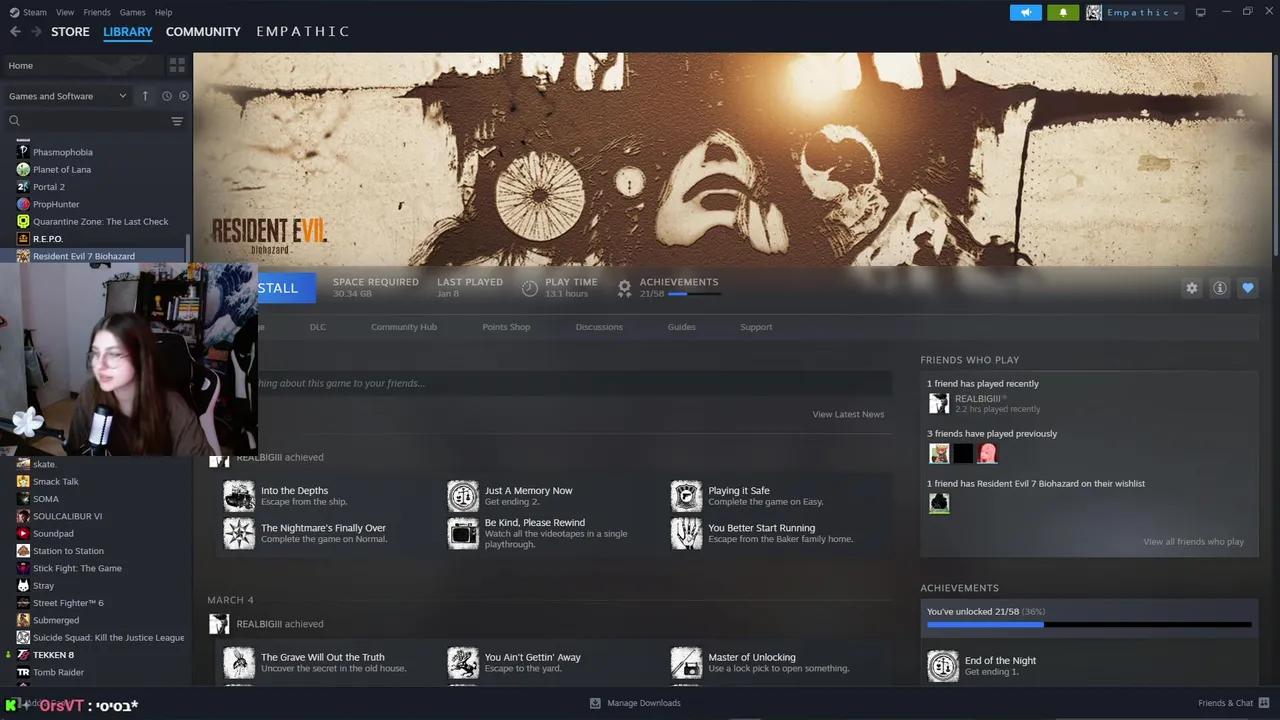
Task: Open Friends & Chat
Action: point(1233,703)
